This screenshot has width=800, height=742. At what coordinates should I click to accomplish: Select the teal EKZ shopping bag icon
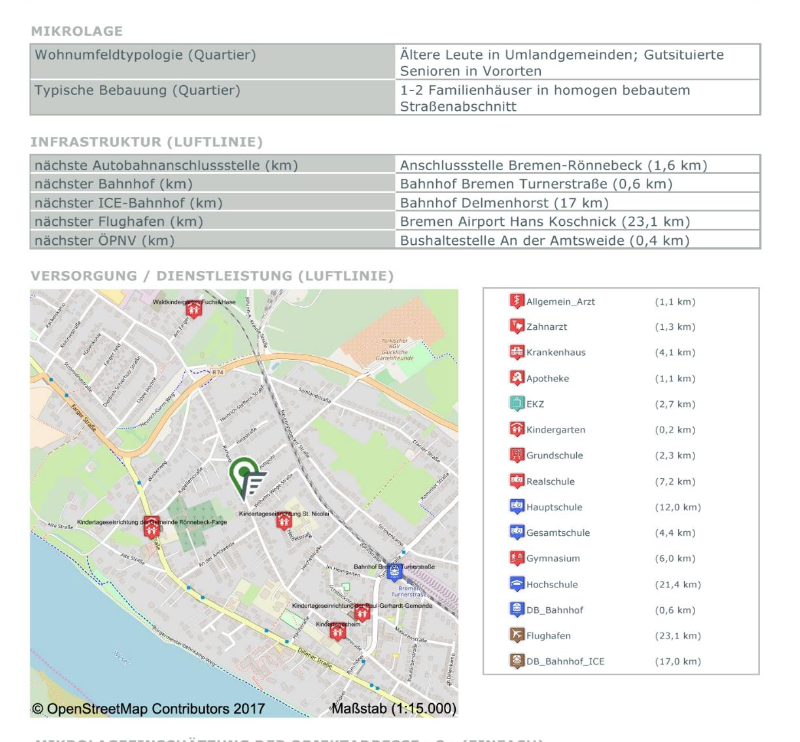tap(516, 404)
